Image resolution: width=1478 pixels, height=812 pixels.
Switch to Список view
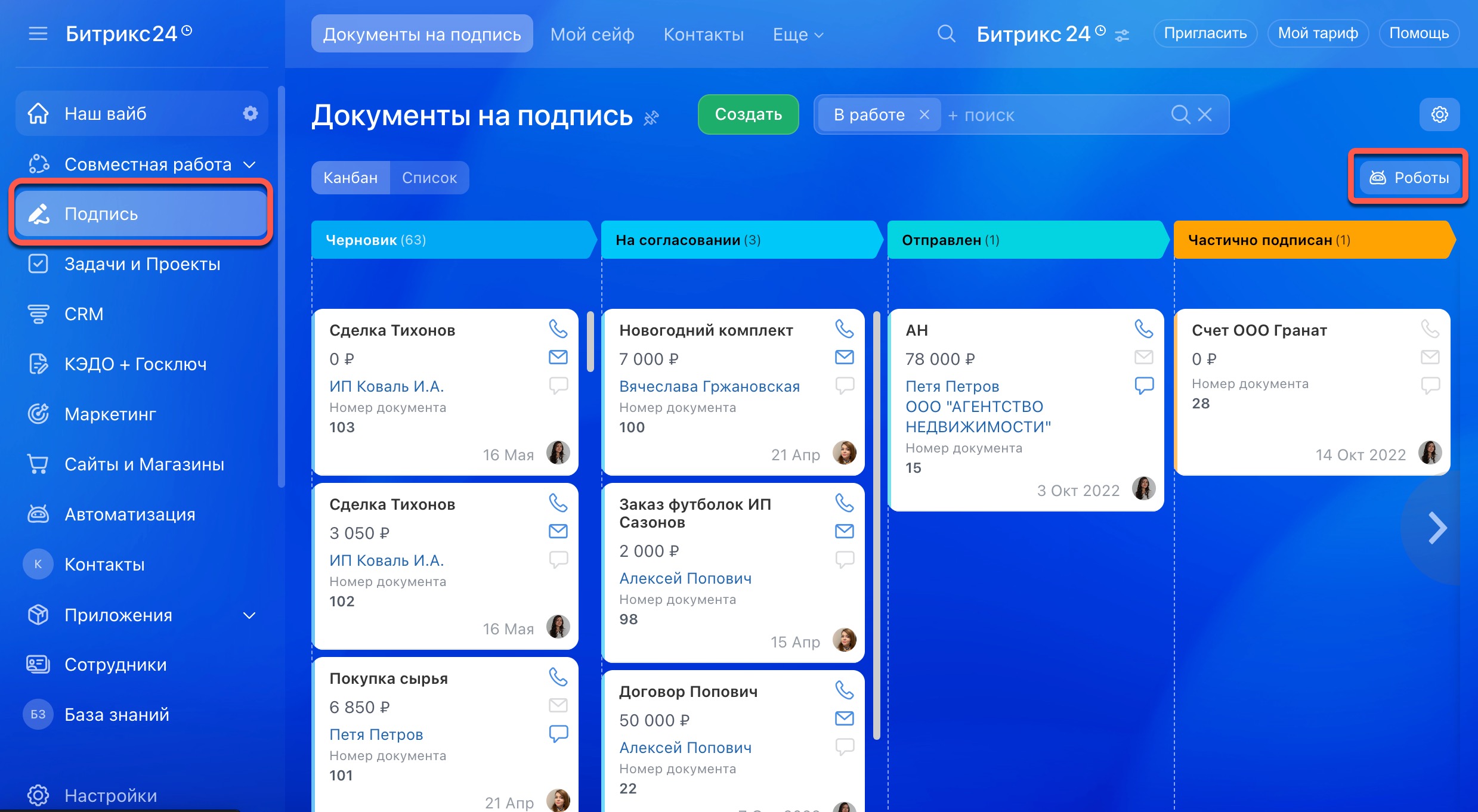429,178
